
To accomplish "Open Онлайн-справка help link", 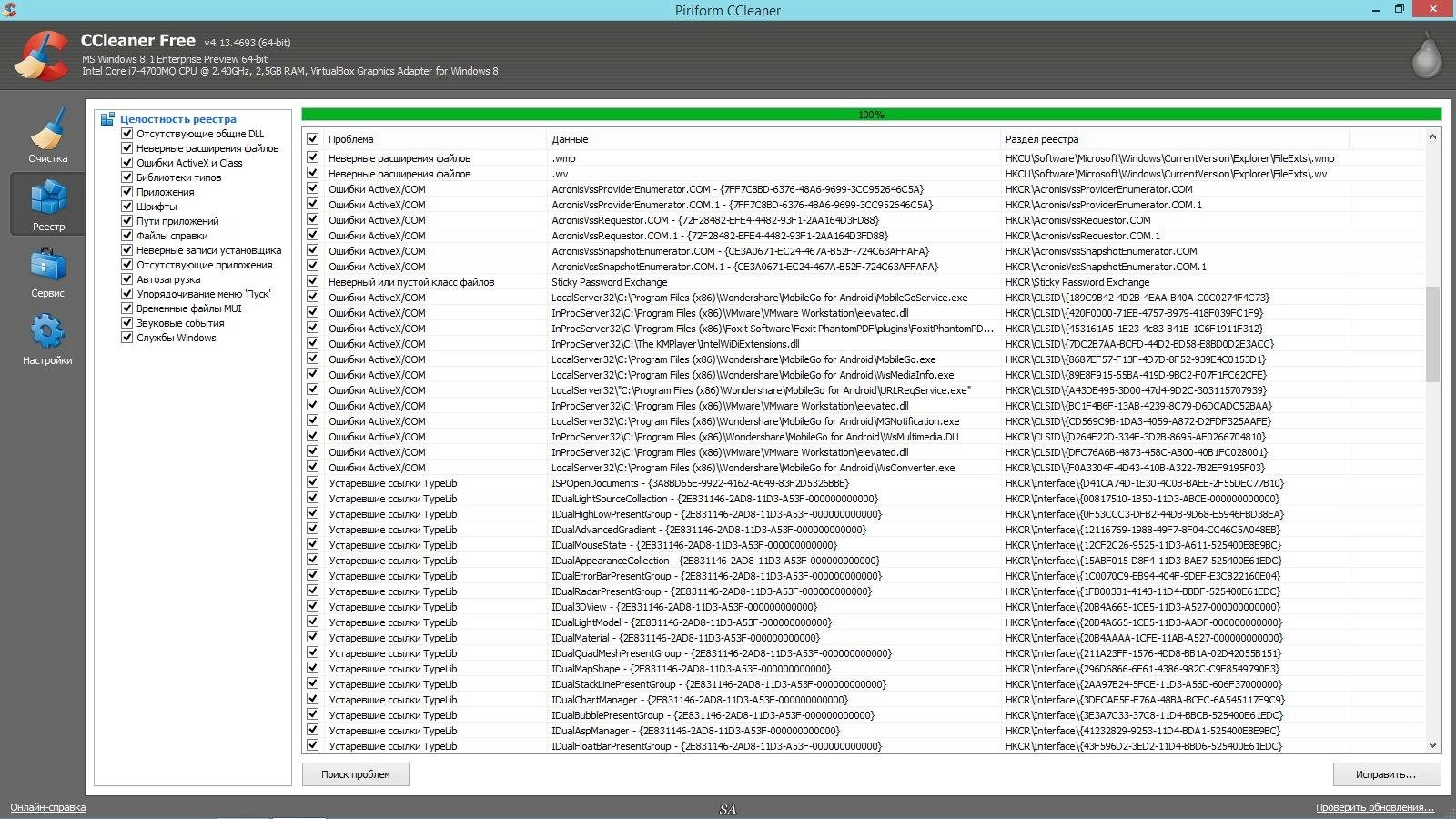I will click(x=48, y=807).
